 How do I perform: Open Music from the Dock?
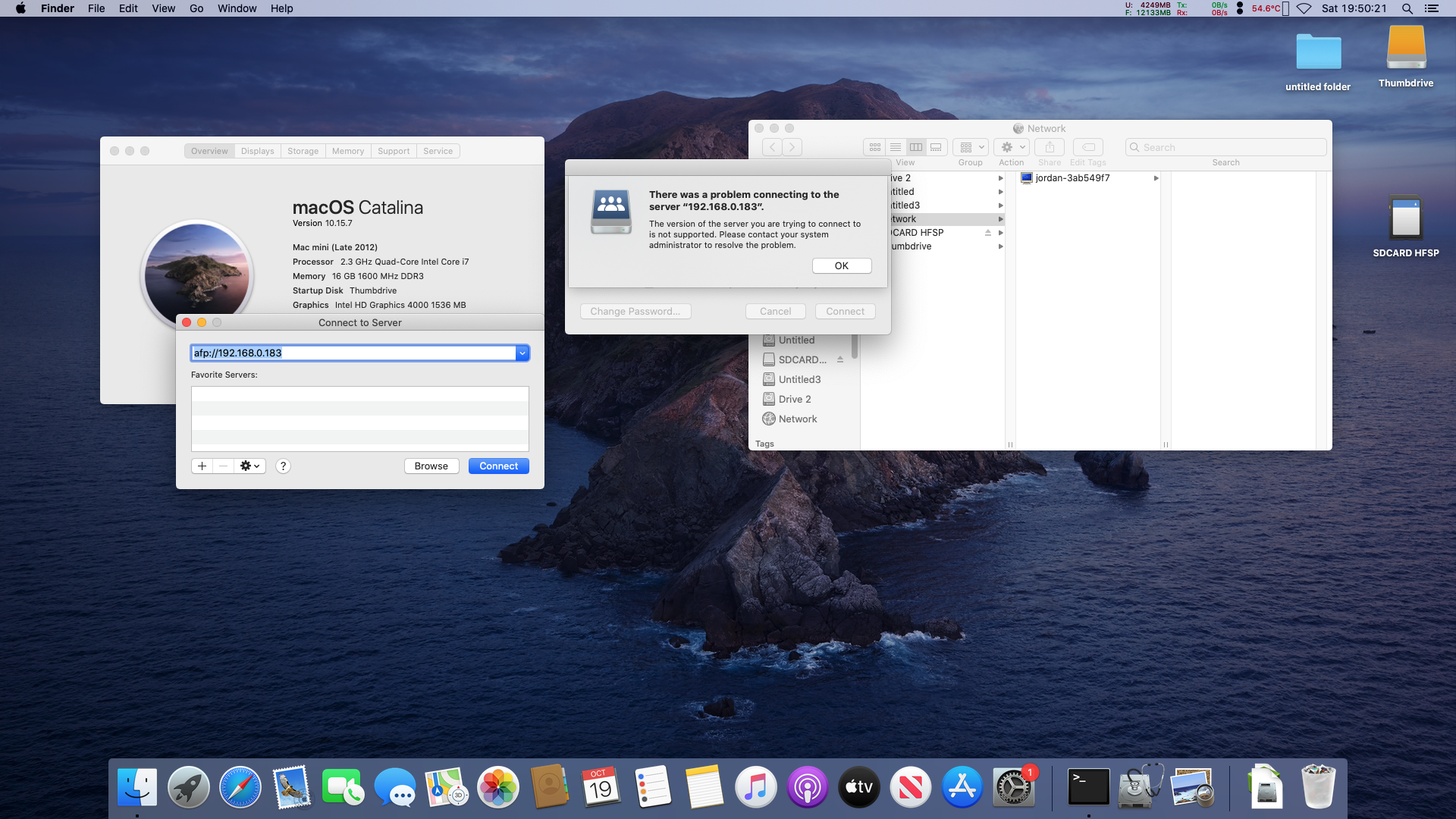tap(756, 787)
